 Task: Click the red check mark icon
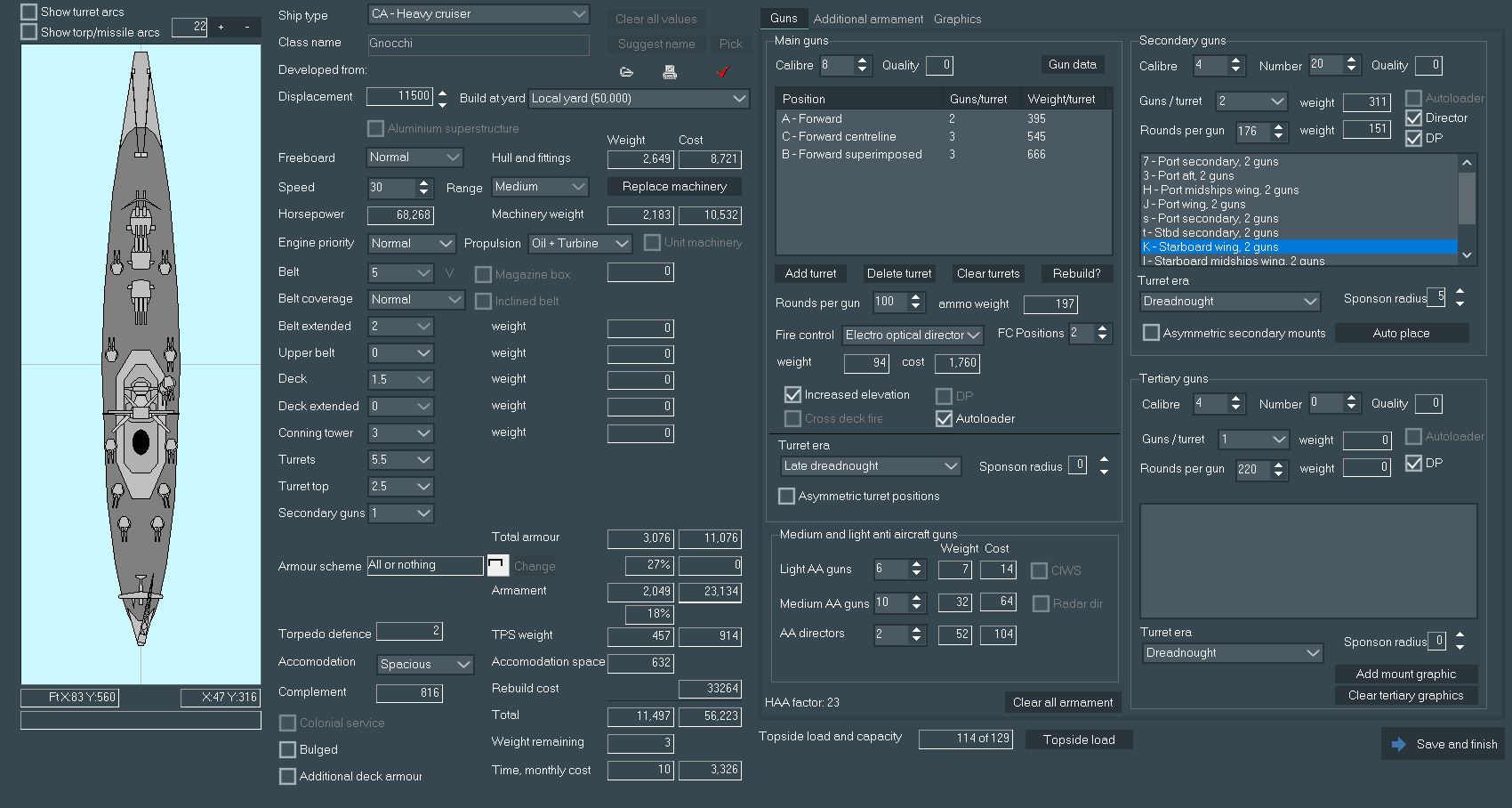coord(722,71)
